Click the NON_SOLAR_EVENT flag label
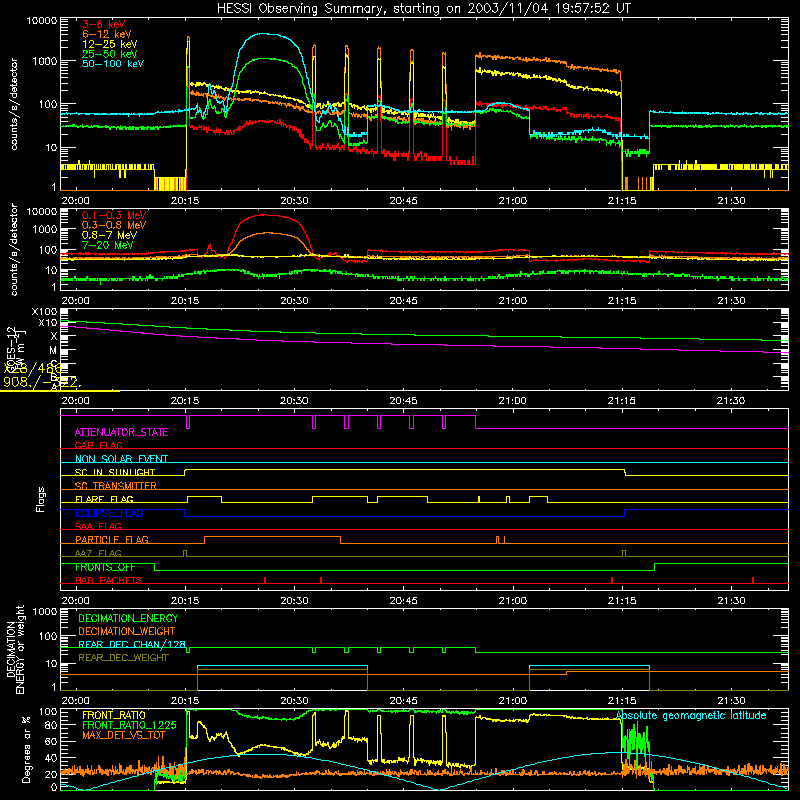The width and height of the screenshot is (800, 800). 121,459
